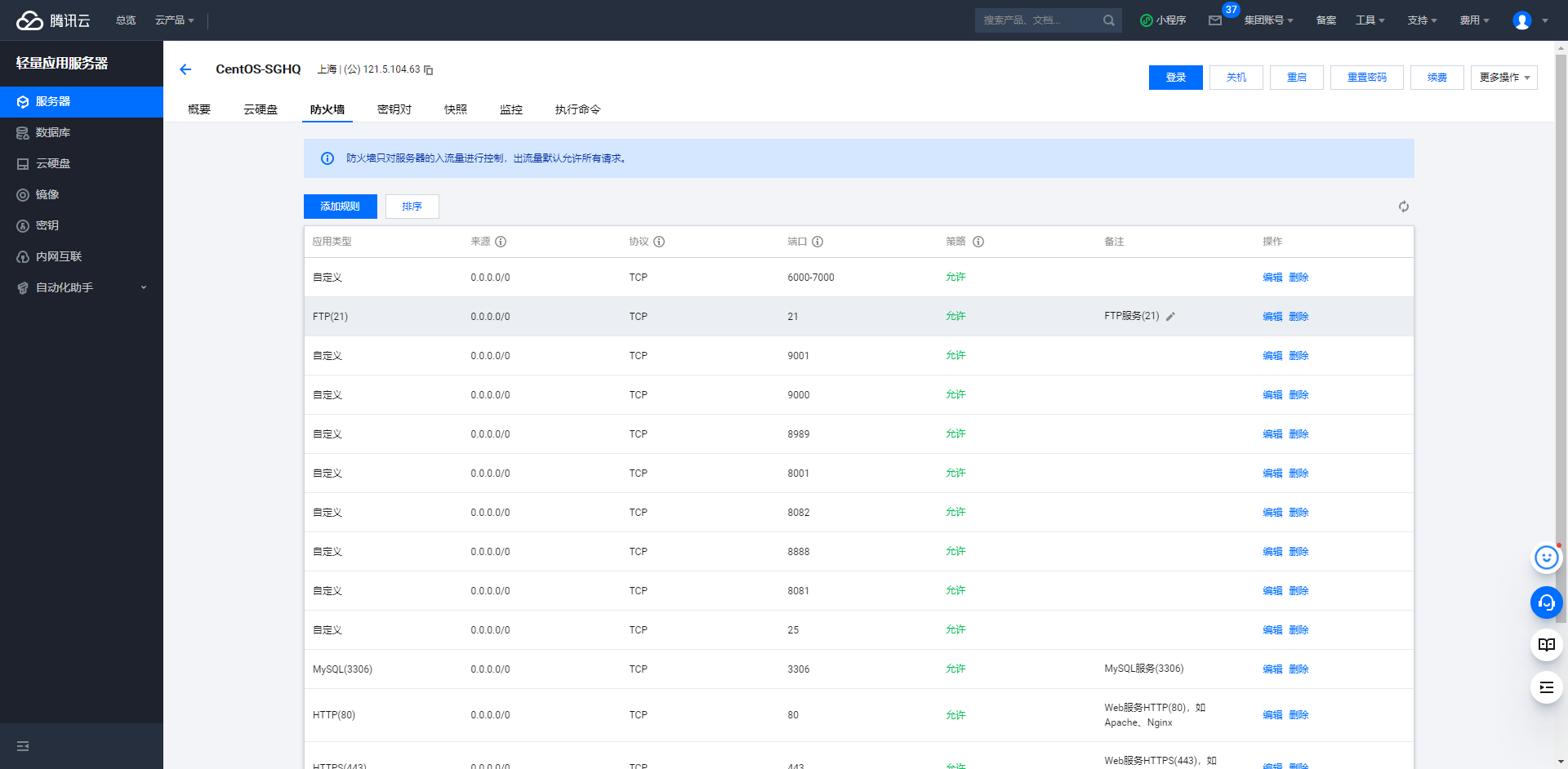
Task: Open the 云产品 dropdown menu
Action: [x=174, y=20]
